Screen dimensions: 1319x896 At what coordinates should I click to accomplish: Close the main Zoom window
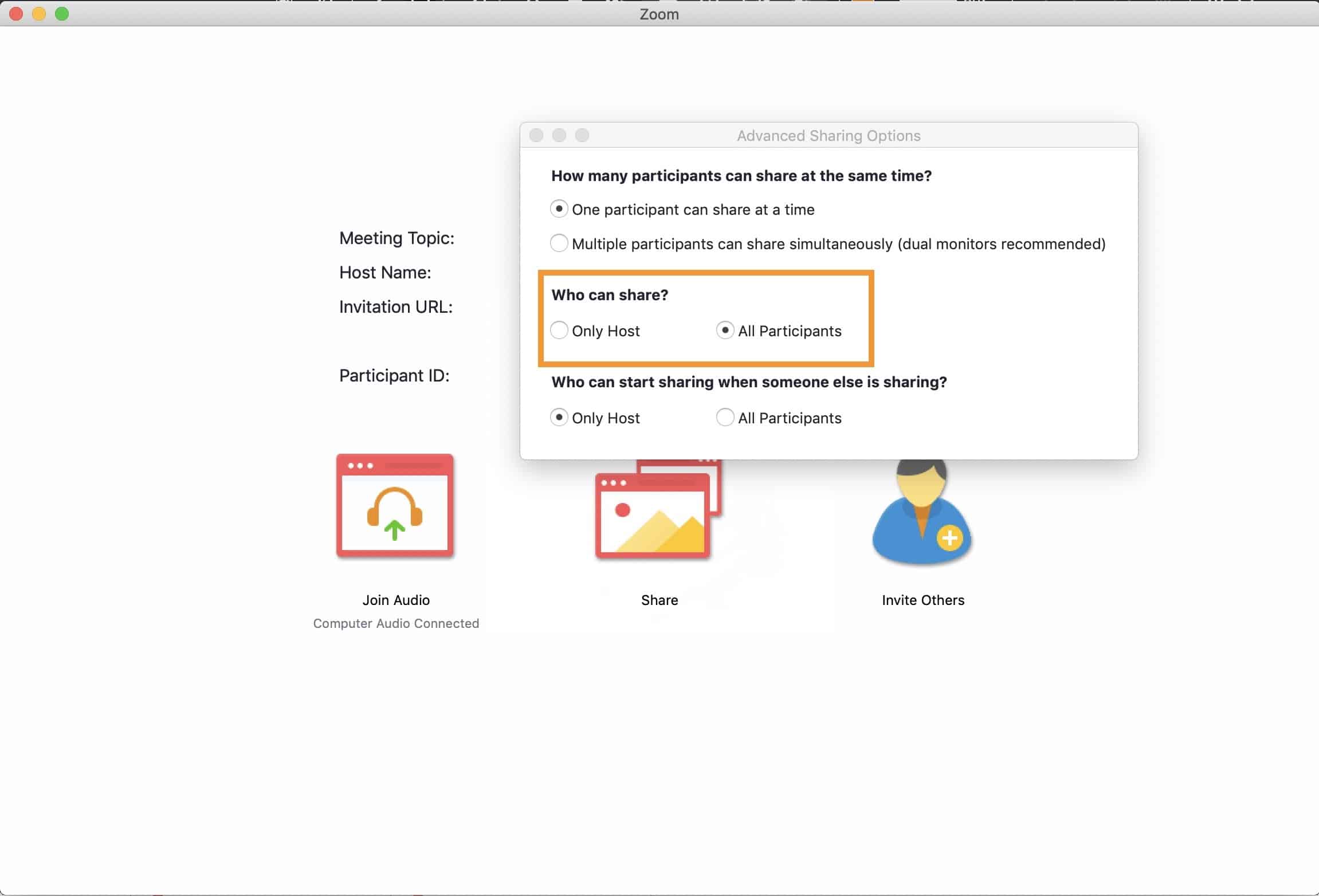(x=16, y=14)
